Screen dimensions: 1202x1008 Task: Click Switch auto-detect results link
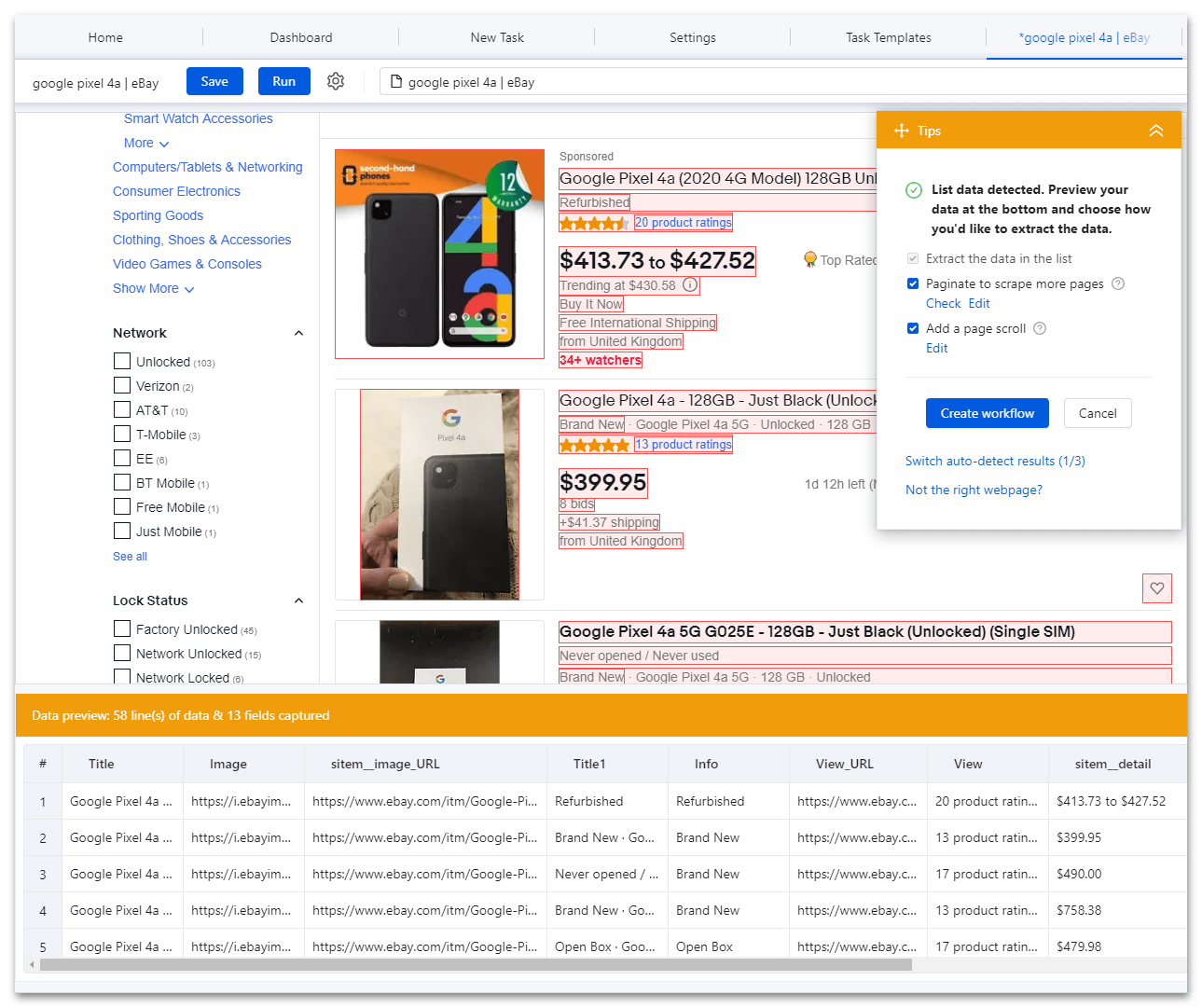(995, 461)
